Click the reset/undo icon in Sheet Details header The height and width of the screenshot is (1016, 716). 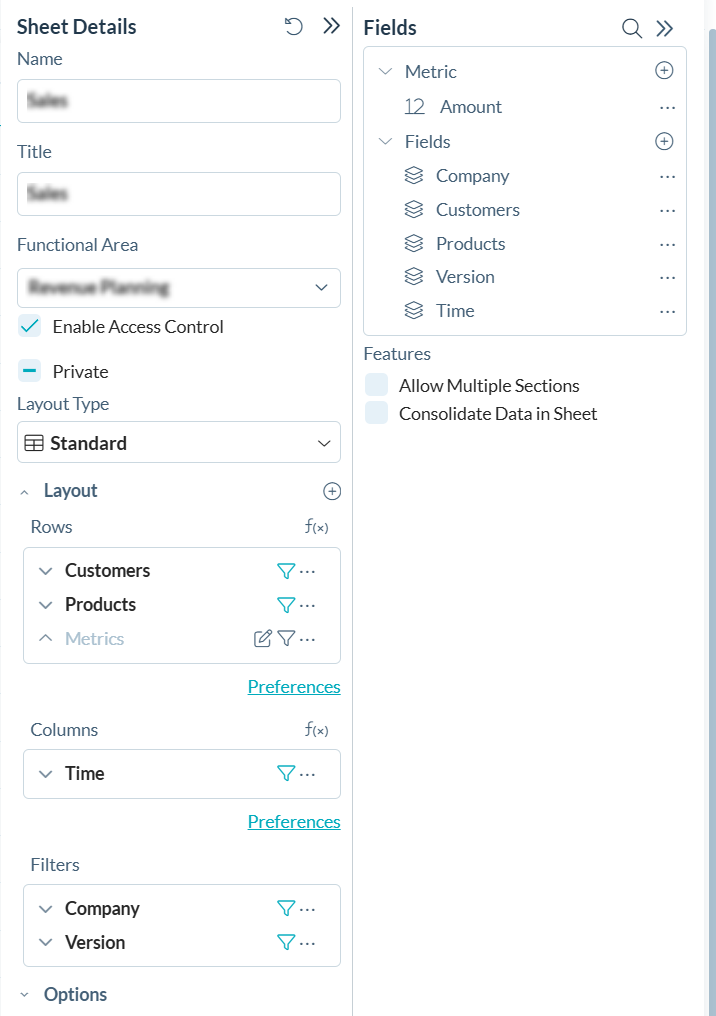(293, 27)
